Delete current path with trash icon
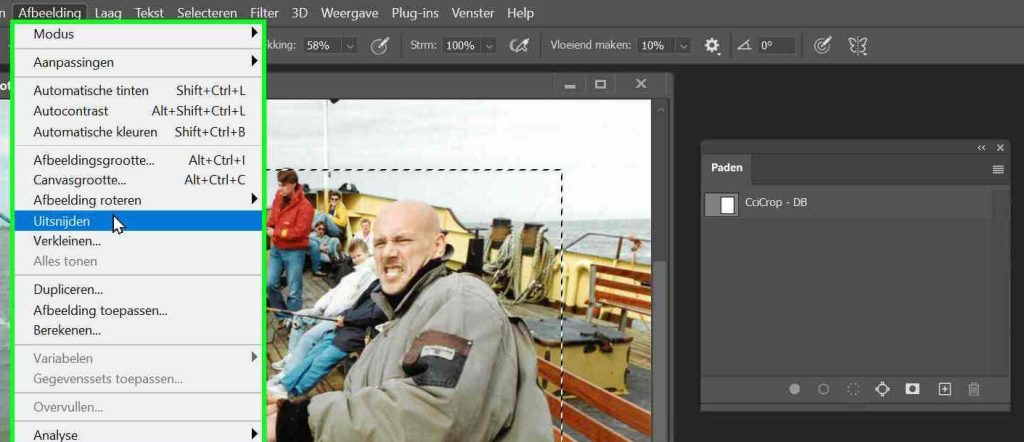 pos(974,389)
